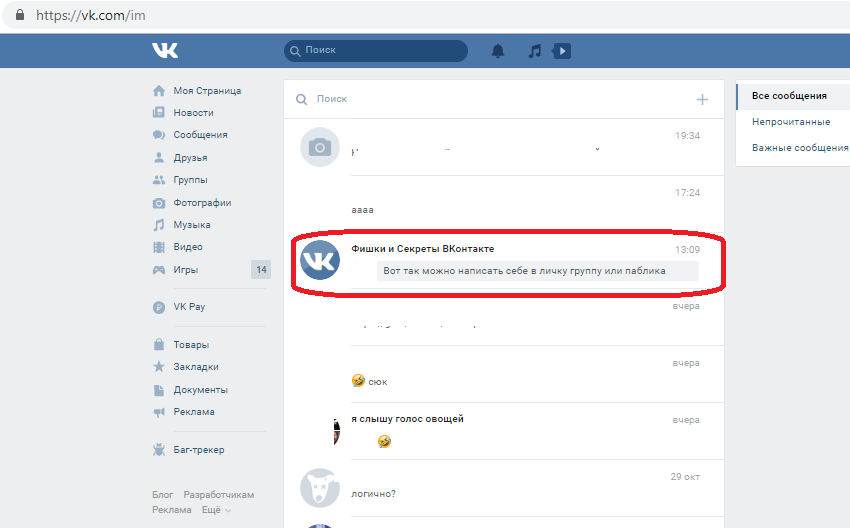Select Непрочитанные filter
The height and width of the screenshot is (528, 850).
[x=791, y=121]
